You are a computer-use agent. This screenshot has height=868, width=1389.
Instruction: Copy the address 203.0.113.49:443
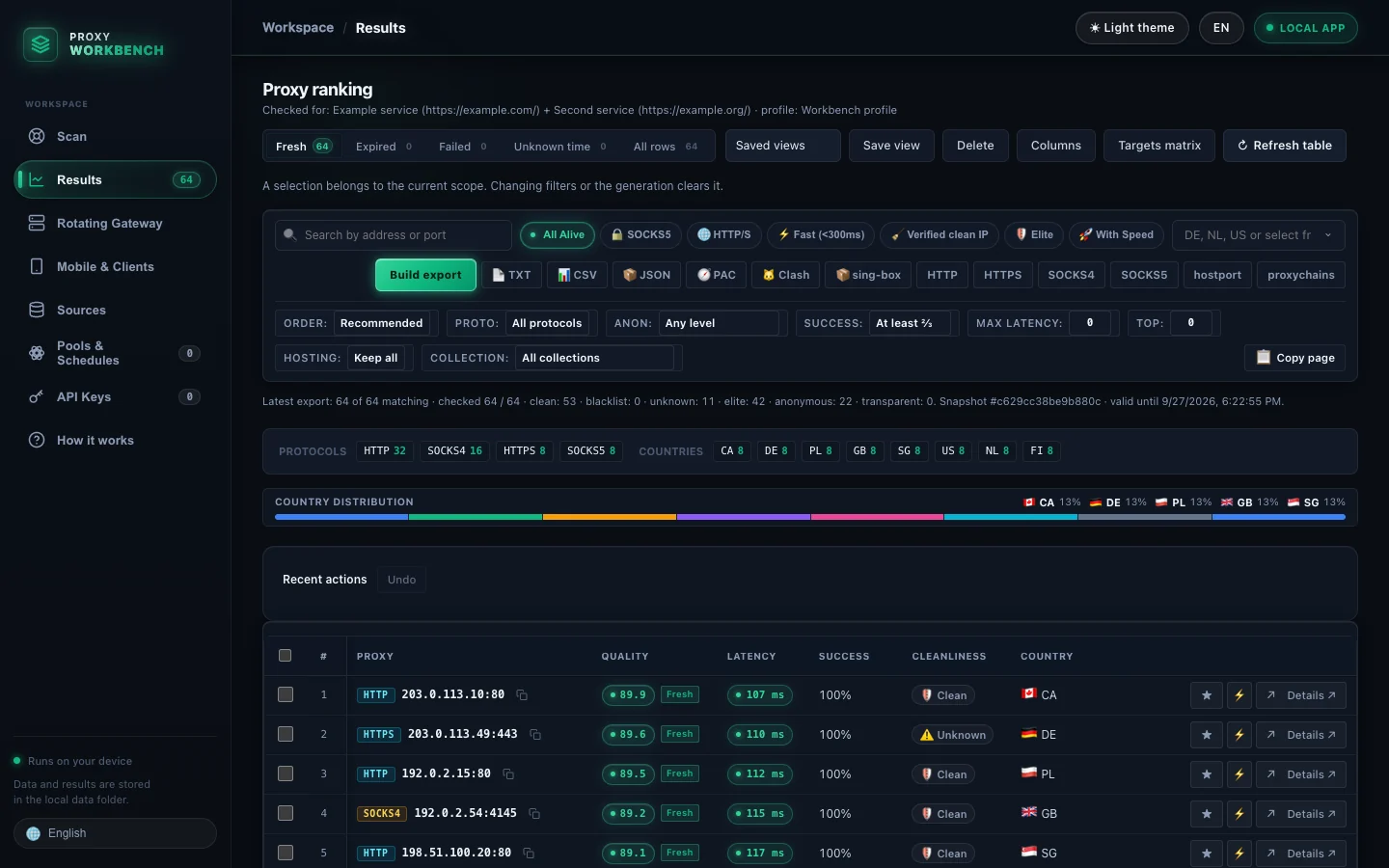coord(535,735)
